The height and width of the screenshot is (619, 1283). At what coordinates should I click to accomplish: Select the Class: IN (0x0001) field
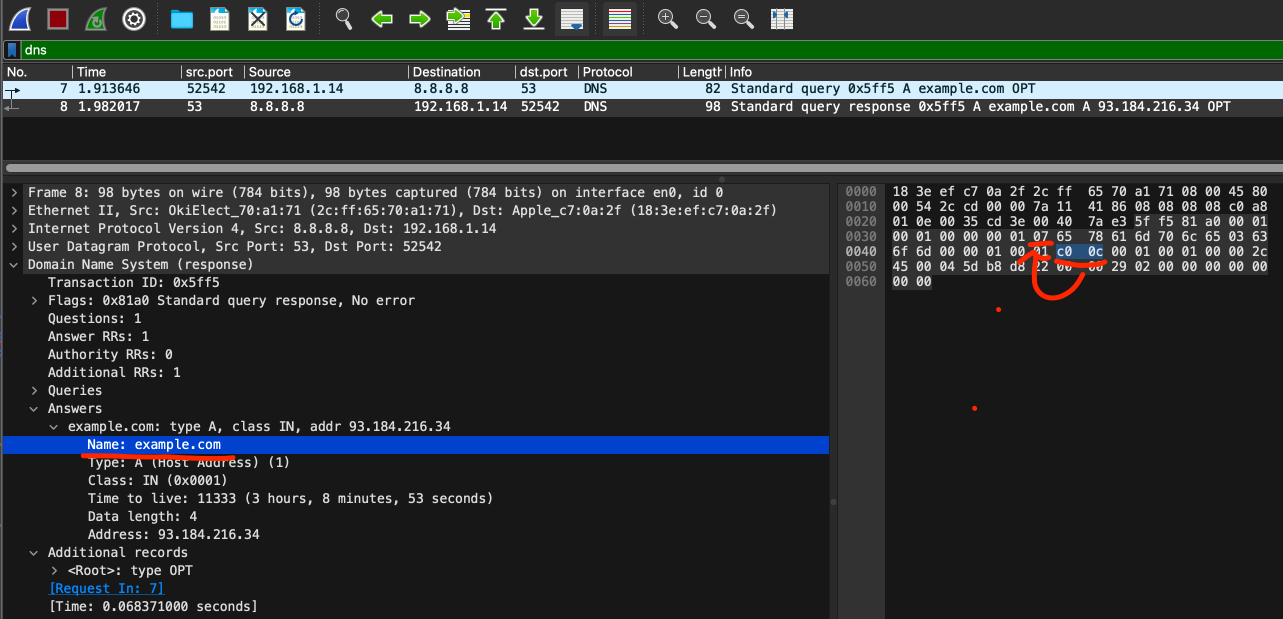click(x=158, y=480)
